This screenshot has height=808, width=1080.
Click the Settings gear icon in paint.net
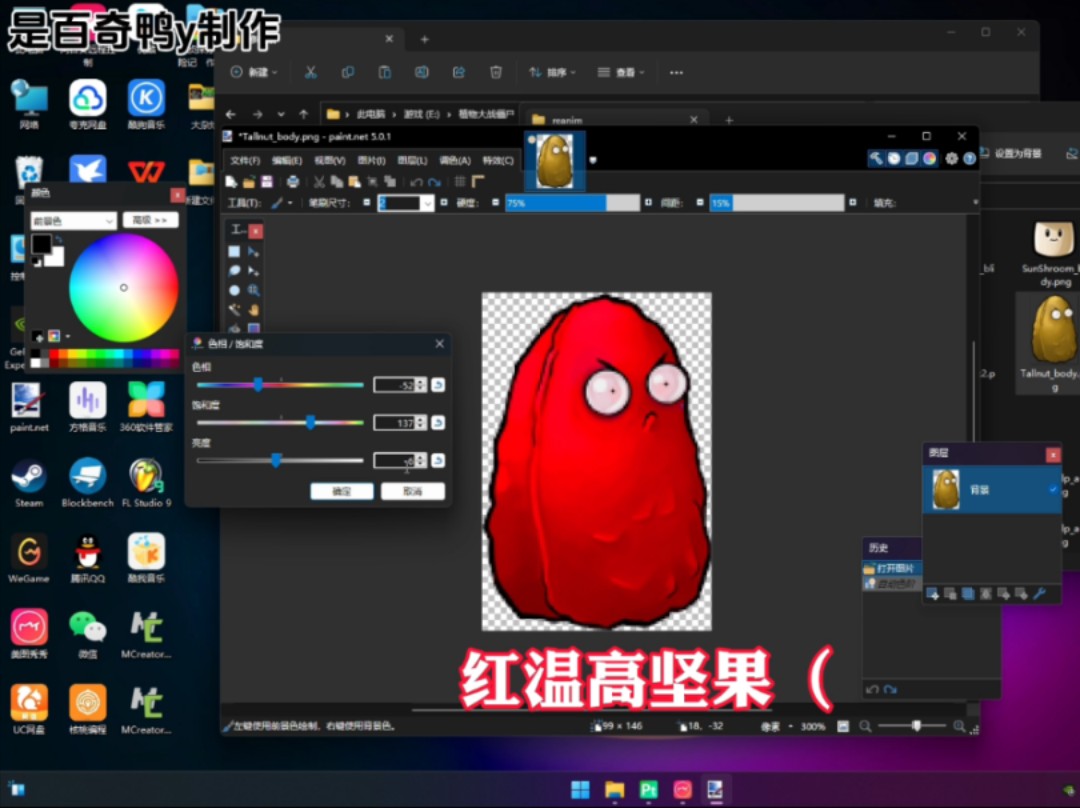(951, 159)
